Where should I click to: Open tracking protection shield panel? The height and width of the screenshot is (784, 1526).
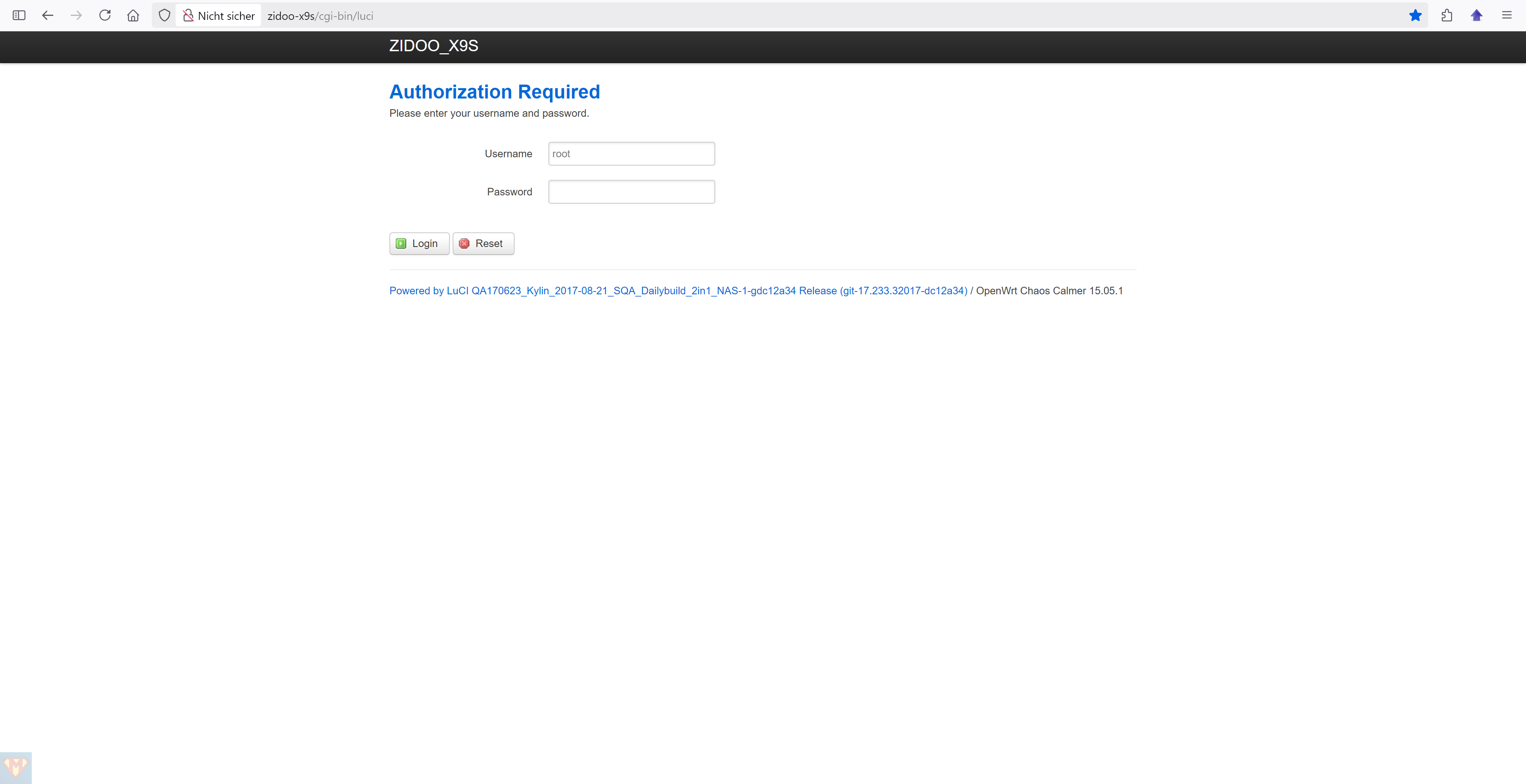165,15
